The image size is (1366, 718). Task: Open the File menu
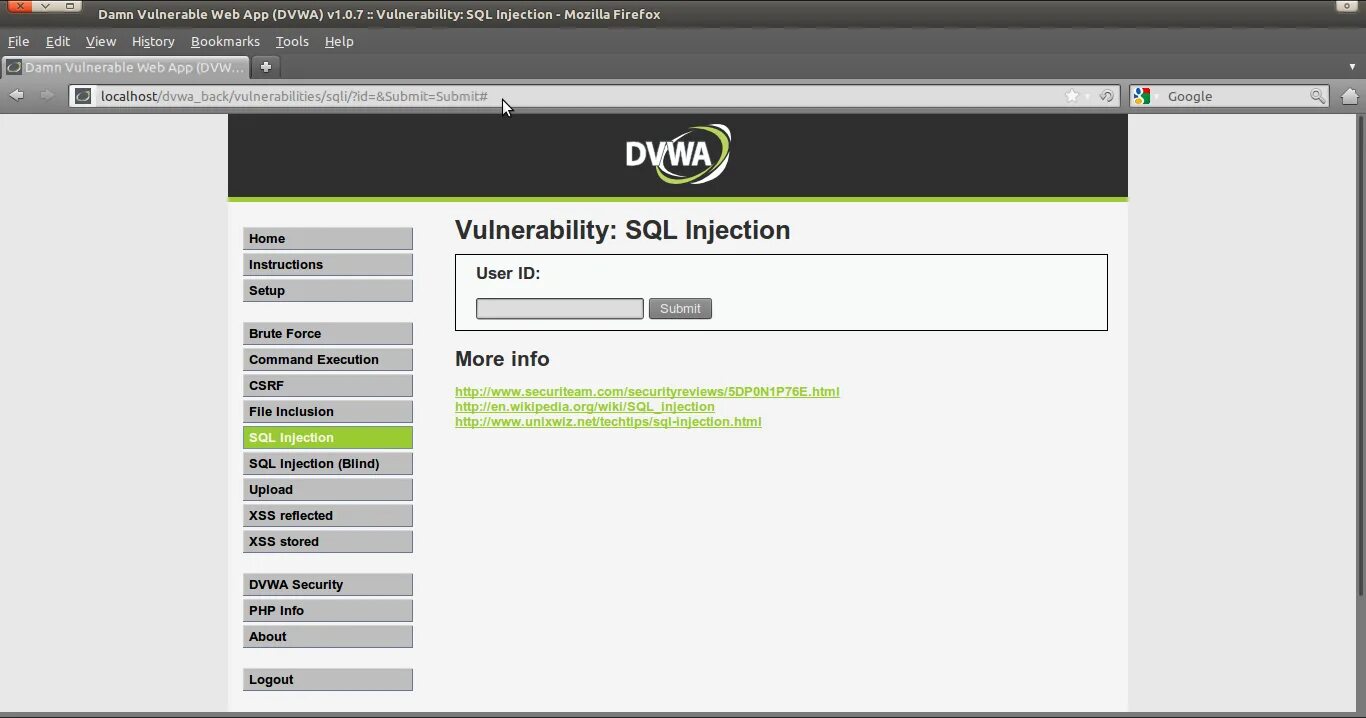(18, 41)
